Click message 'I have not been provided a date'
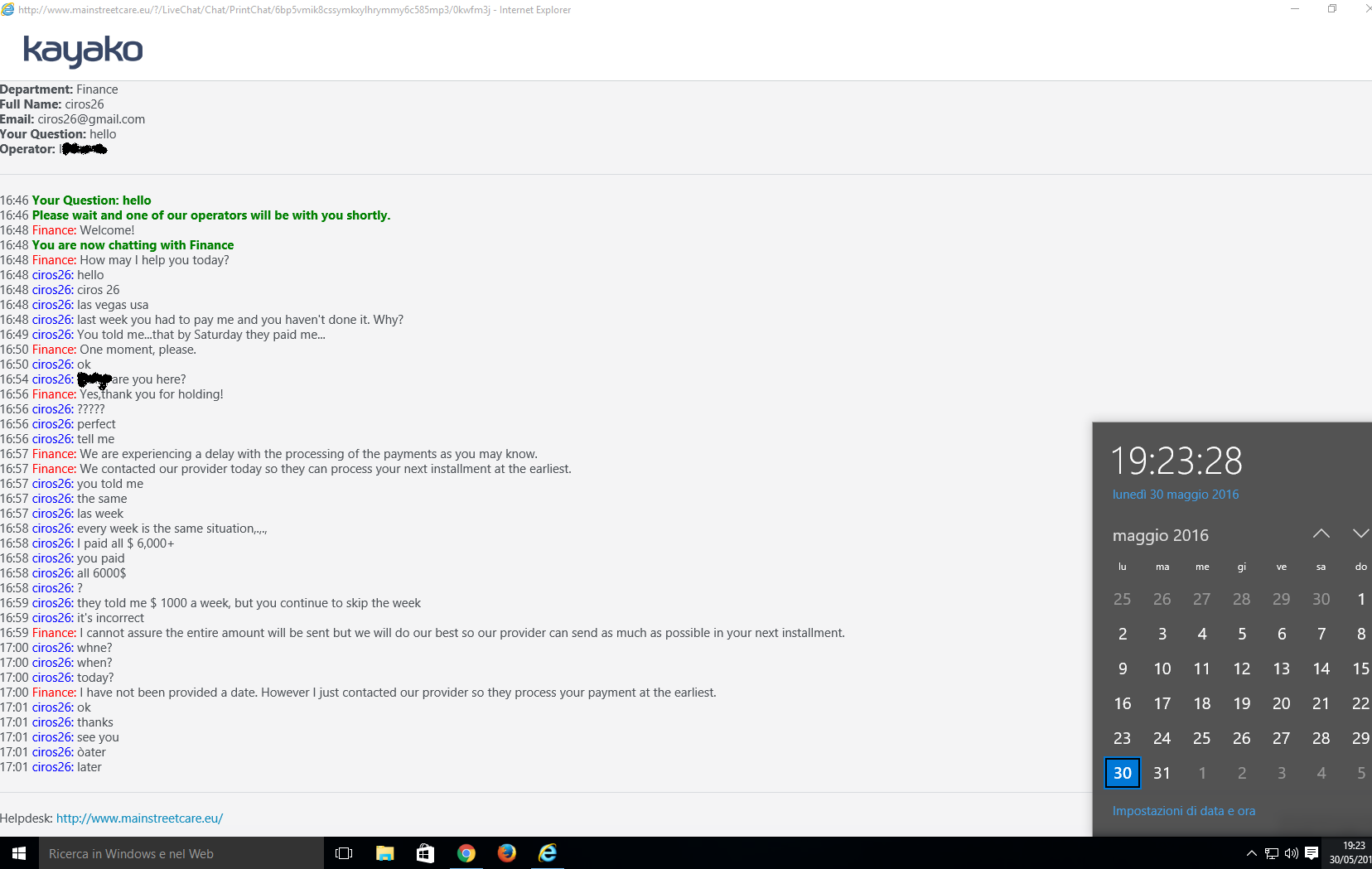 [398, 693]
